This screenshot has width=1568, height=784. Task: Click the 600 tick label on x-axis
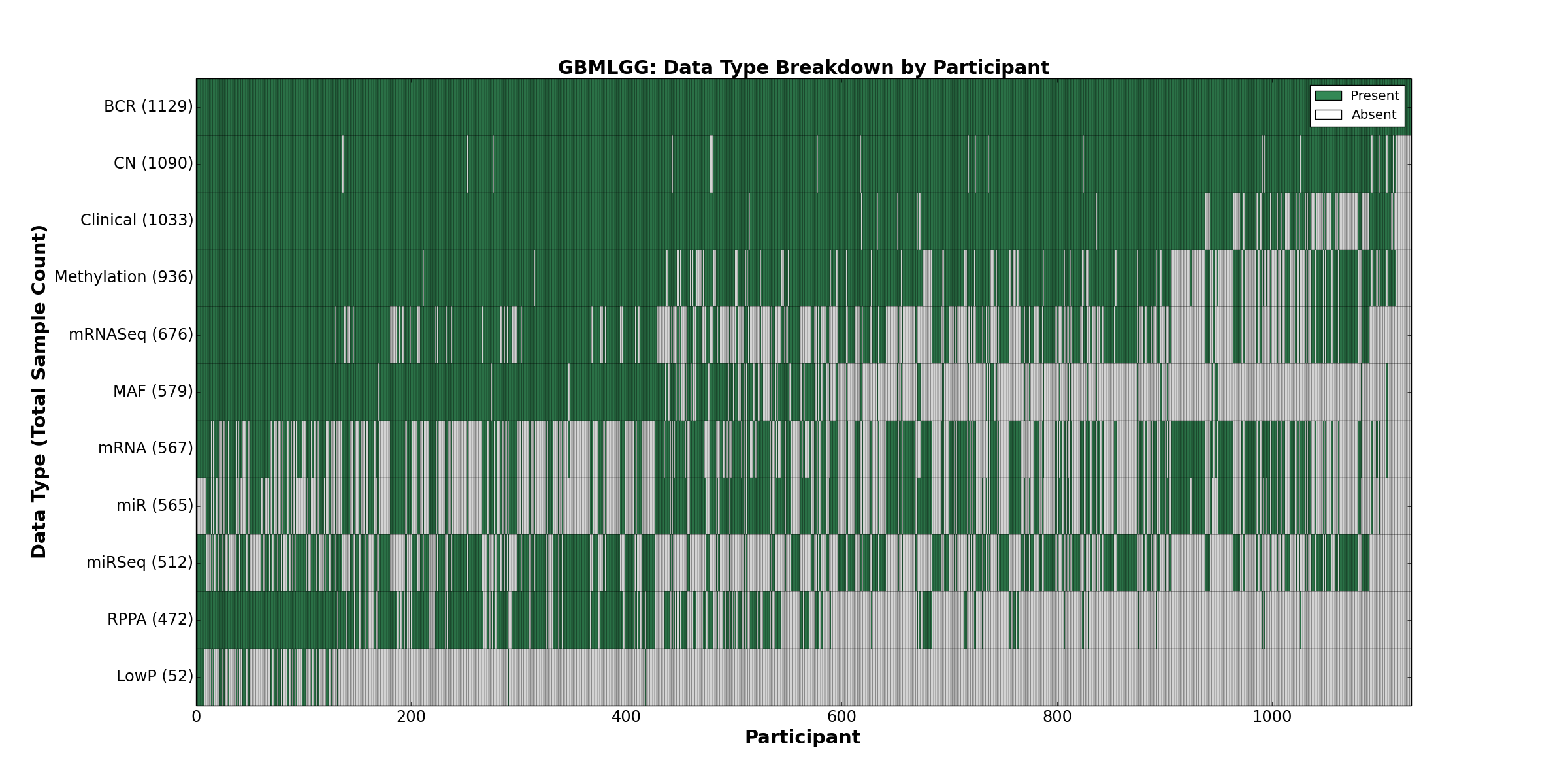(x=841, y=717)
